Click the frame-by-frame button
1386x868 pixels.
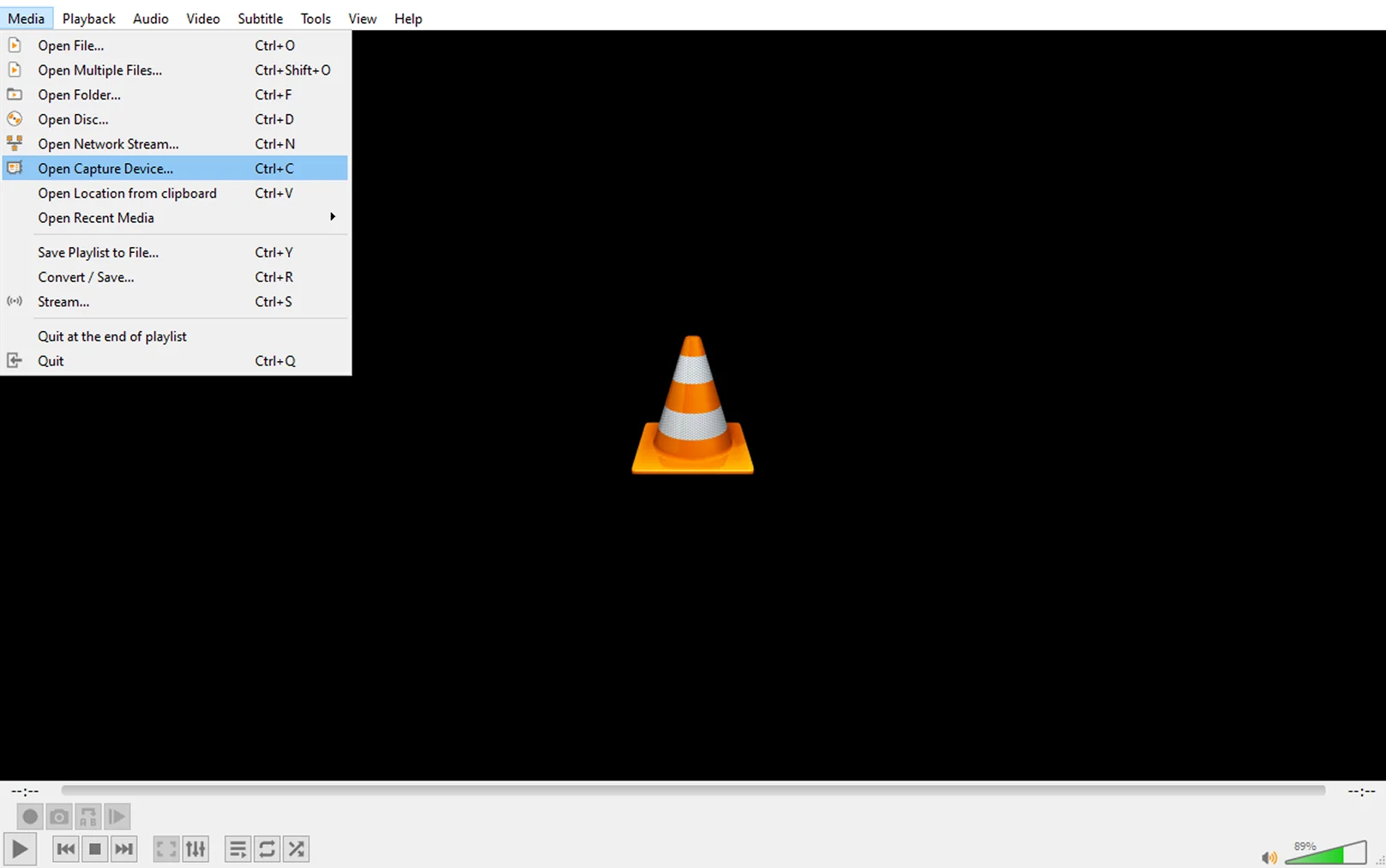tap(118, 817)
